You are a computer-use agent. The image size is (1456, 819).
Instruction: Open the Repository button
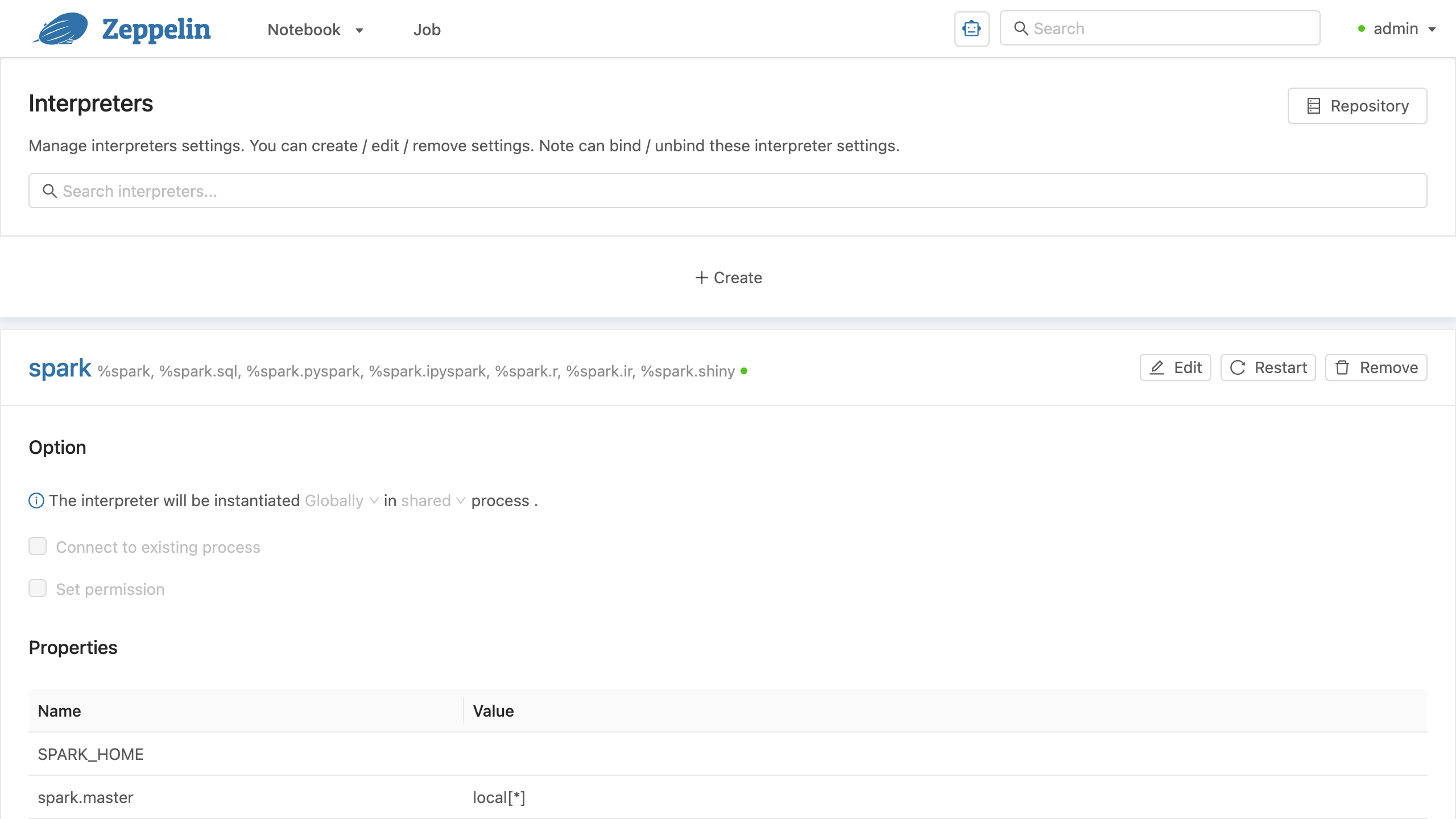coord(1357,106)
